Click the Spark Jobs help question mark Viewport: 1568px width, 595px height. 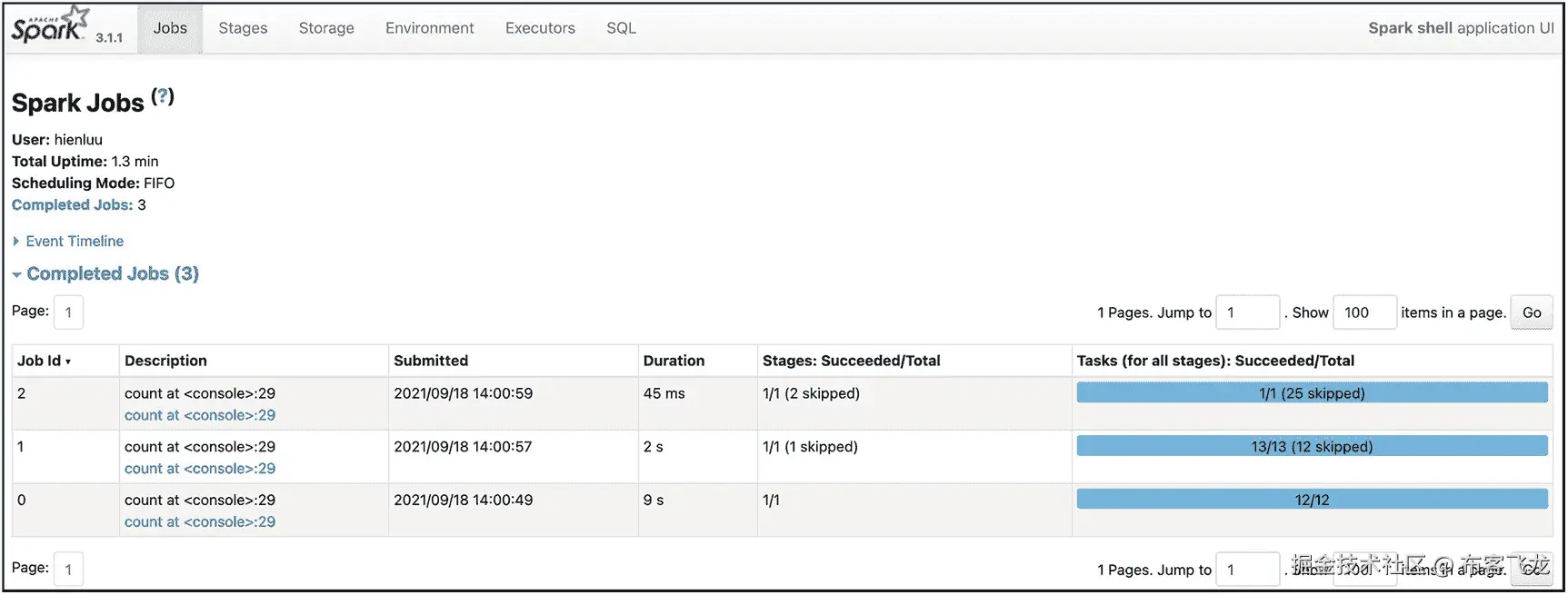pyautogui.click(x=163, y=96)
